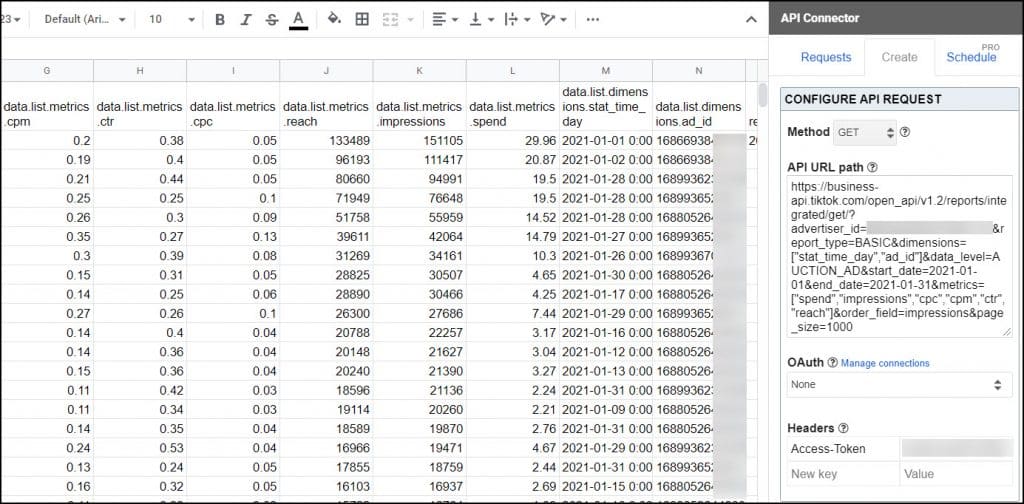Select ctr cell 0.53
The image size is (1024, 504).
[140, 447]
